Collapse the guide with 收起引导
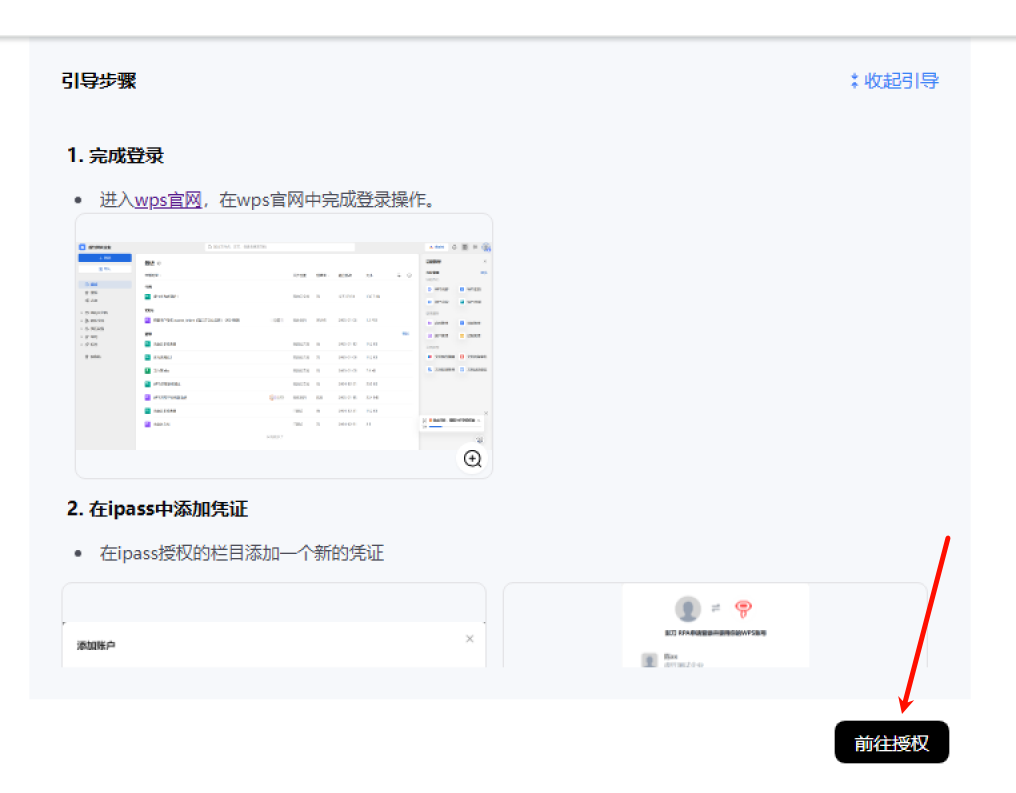 pos(894,81)
